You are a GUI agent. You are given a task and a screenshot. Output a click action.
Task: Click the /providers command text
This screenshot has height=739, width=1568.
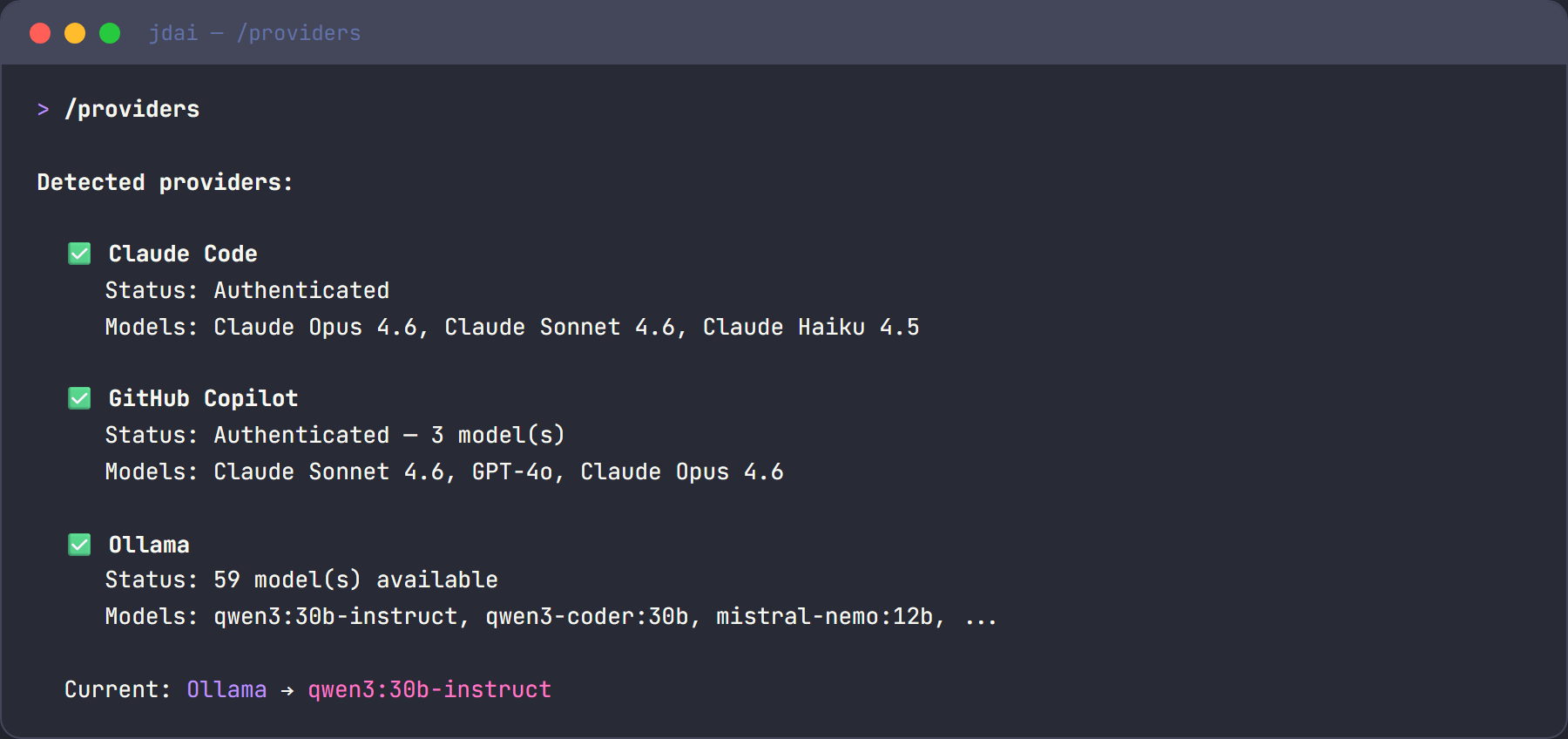[x=131, y=109]
